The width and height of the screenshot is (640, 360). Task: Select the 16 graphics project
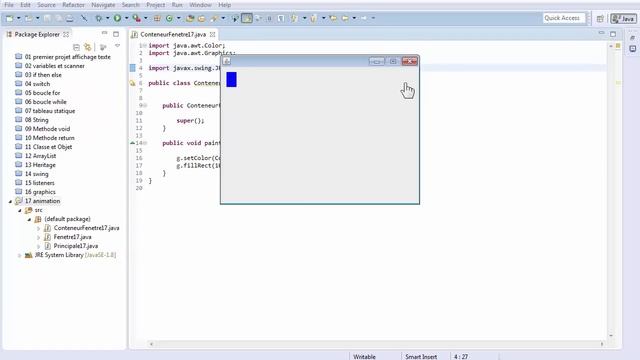click(40, 192)
